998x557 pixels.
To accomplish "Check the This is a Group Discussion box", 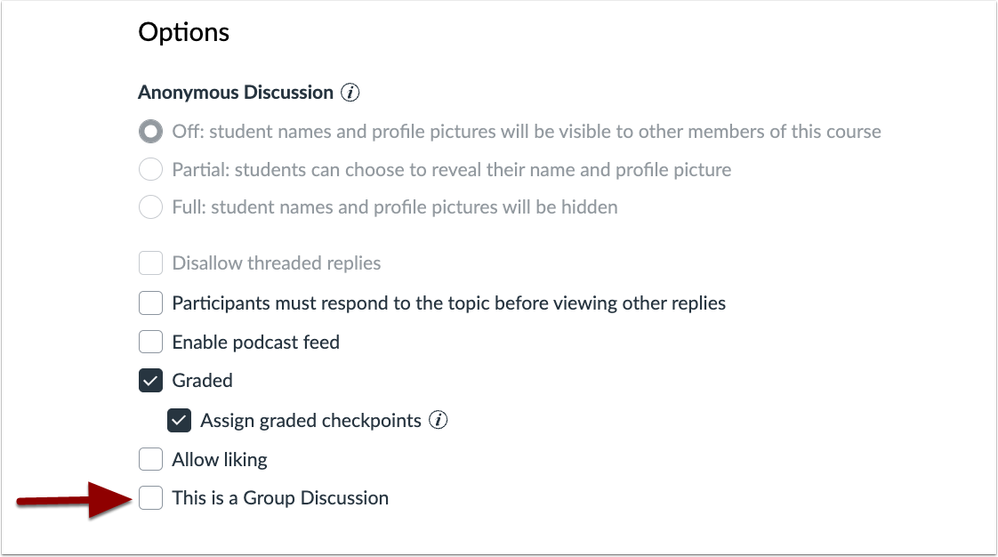I will click(x=151, y=498).
